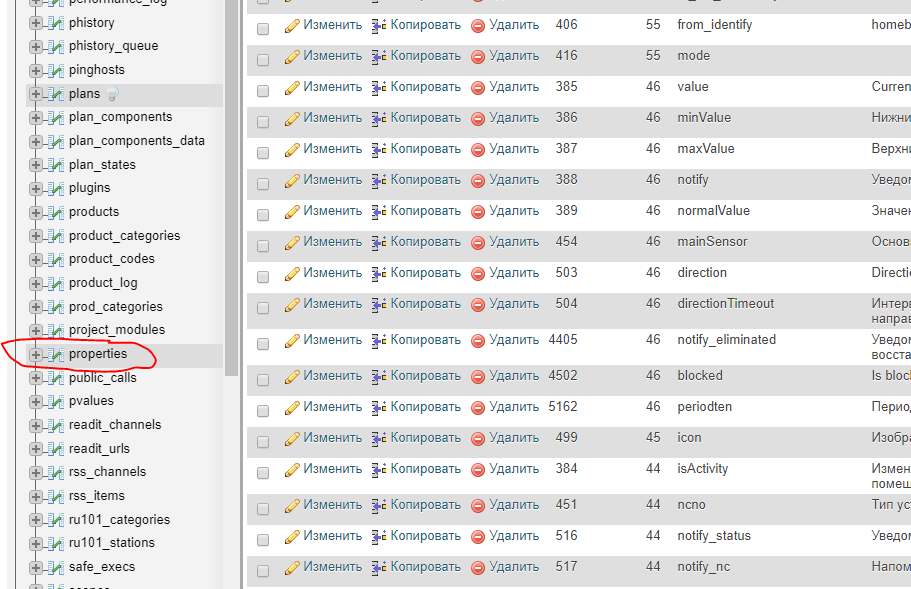This screenshot has width=911, height=589.
Task: Click the table icon beside safe_execs
Action: pyautogui.click(x=56, y=568)
